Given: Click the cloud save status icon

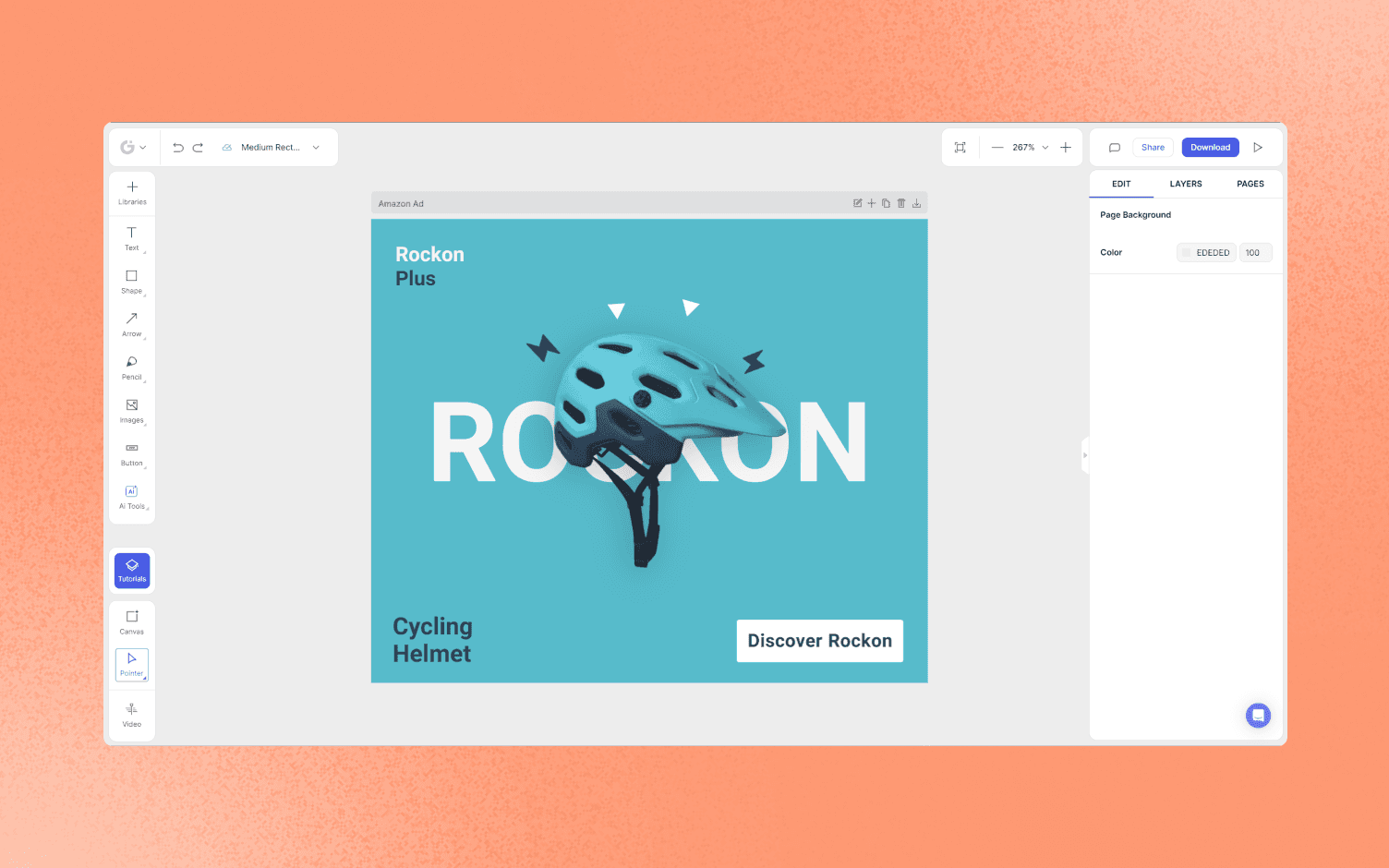Looking at the screenshot, I should 227,148.
